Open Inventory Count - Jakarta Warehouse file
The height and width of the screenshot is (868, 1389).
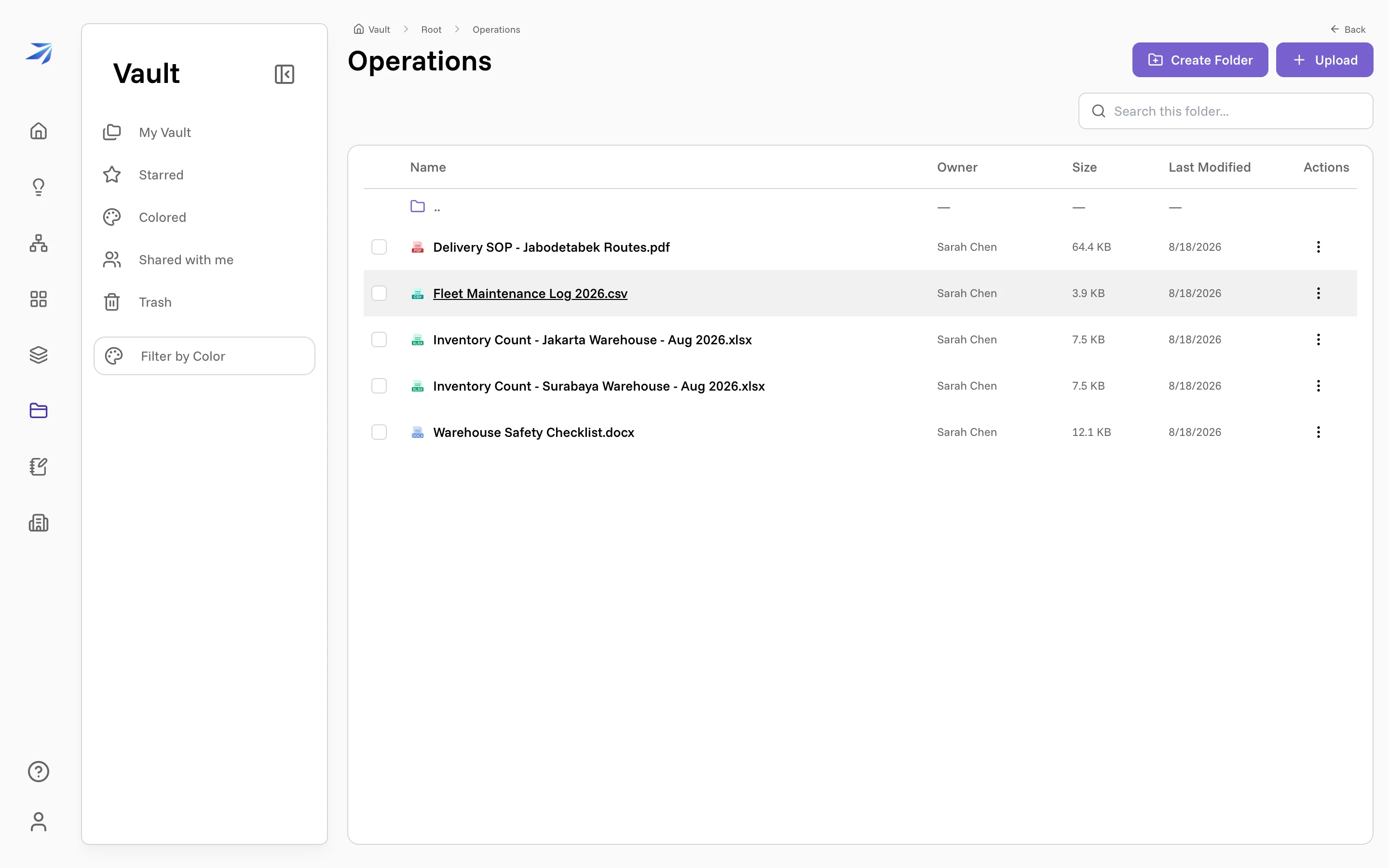[592, 340]
